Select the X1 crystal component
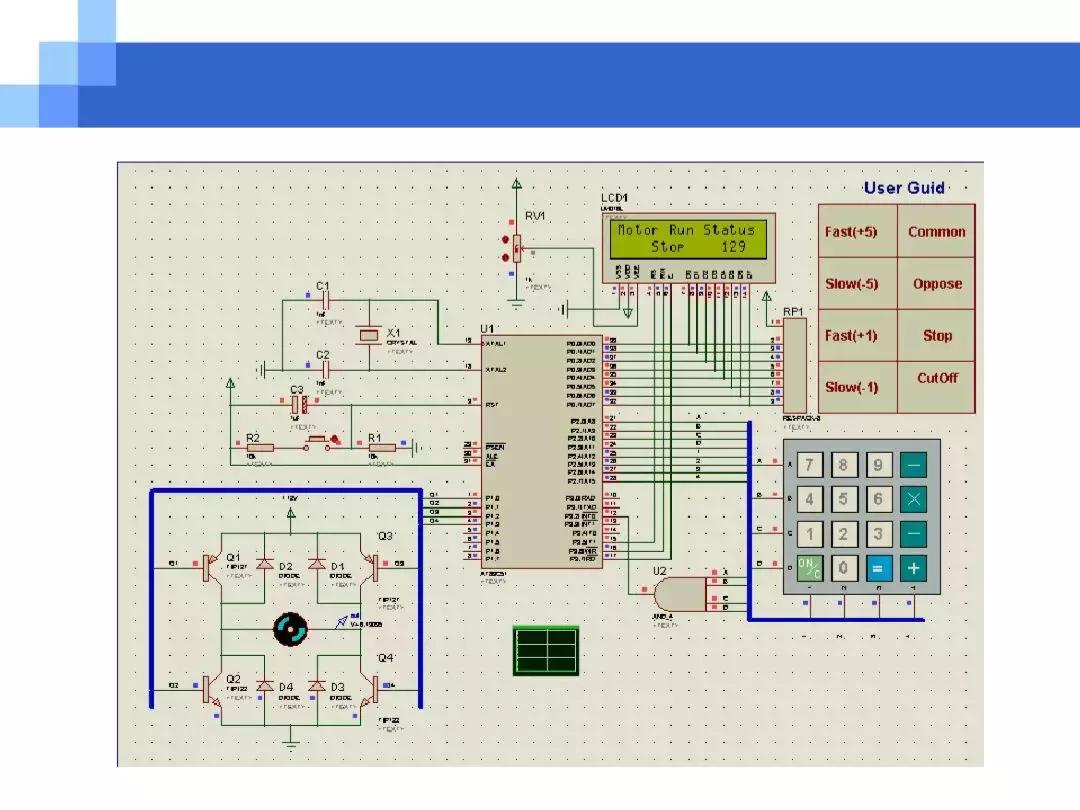 click(x=369, y=335)
